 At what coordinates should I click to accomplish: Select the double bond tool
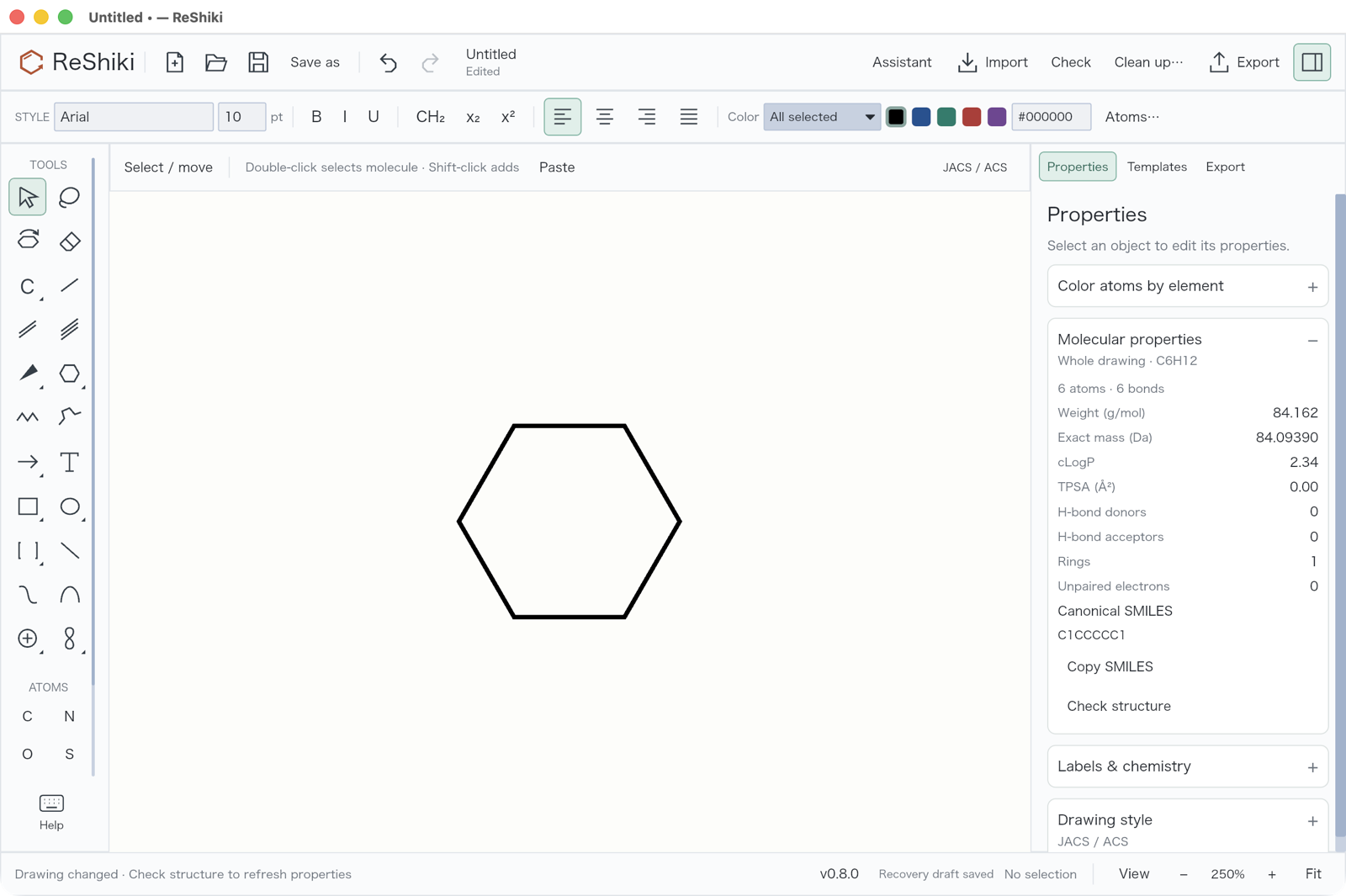[28, 329]
